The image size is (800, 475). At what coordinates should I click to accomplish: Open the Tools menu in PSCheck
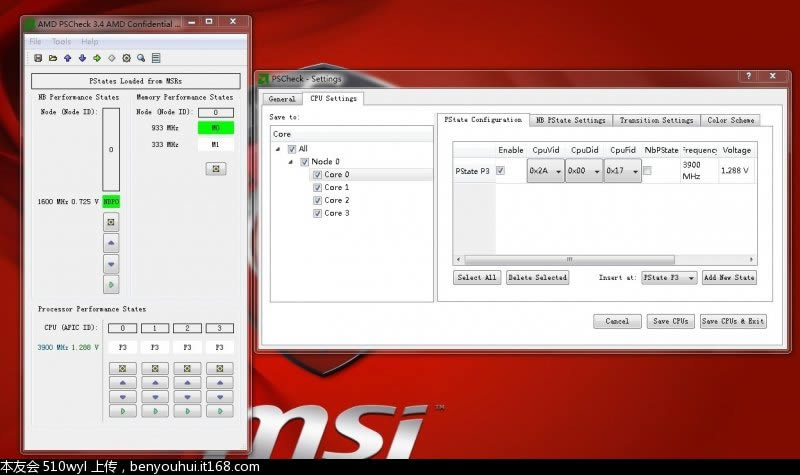[61, 41]
